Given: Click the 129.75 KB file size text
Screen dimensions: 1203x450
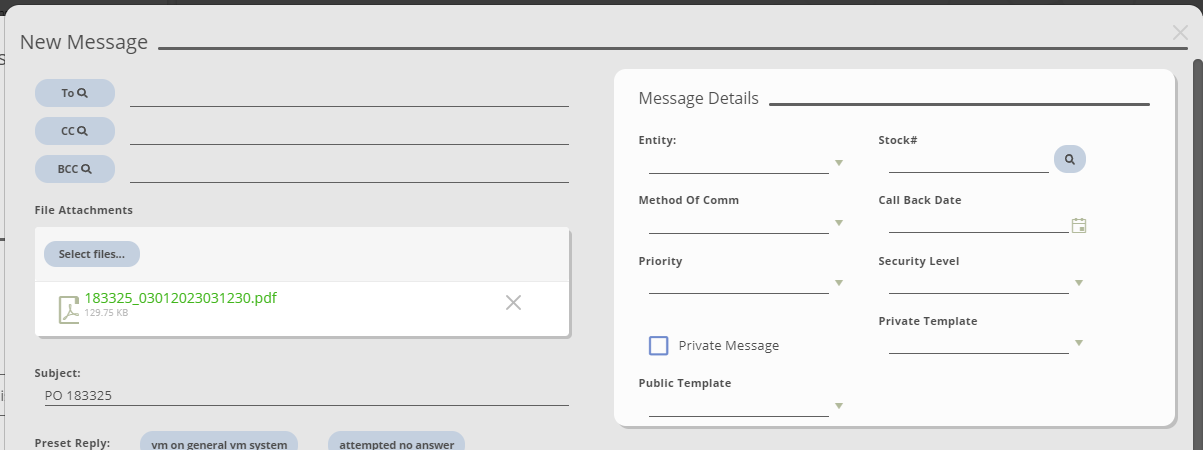Looking at the screenshot, I should coord(106,313).
